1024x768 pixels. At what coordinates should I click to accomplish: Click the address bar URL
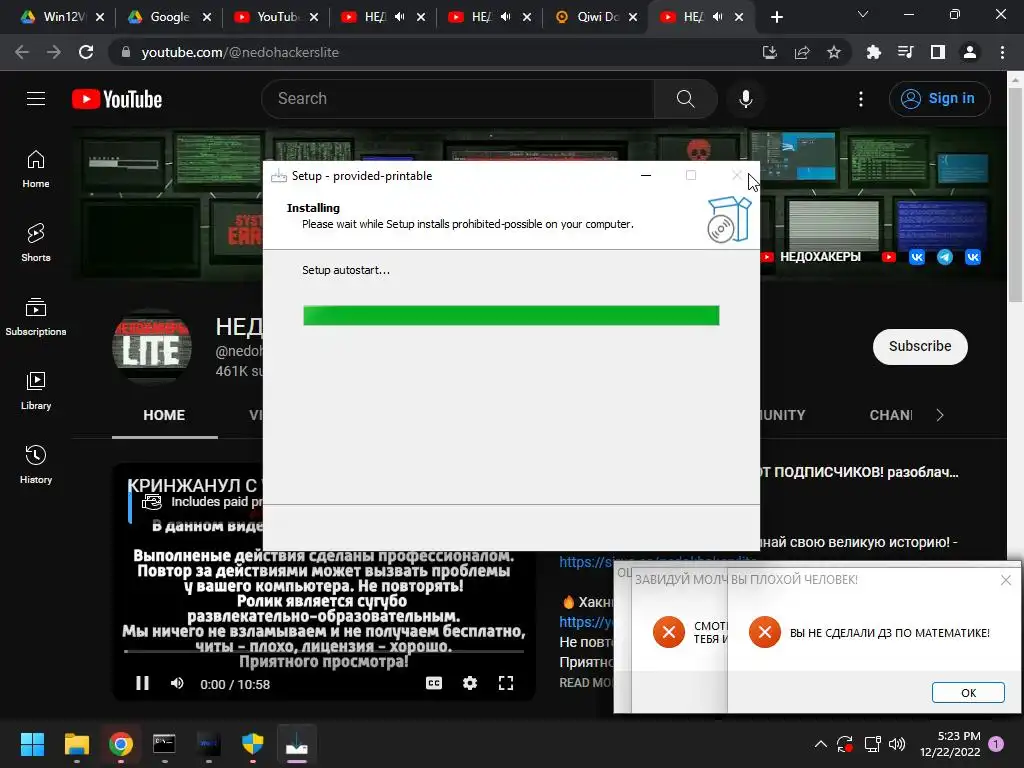tap(240, 52)
